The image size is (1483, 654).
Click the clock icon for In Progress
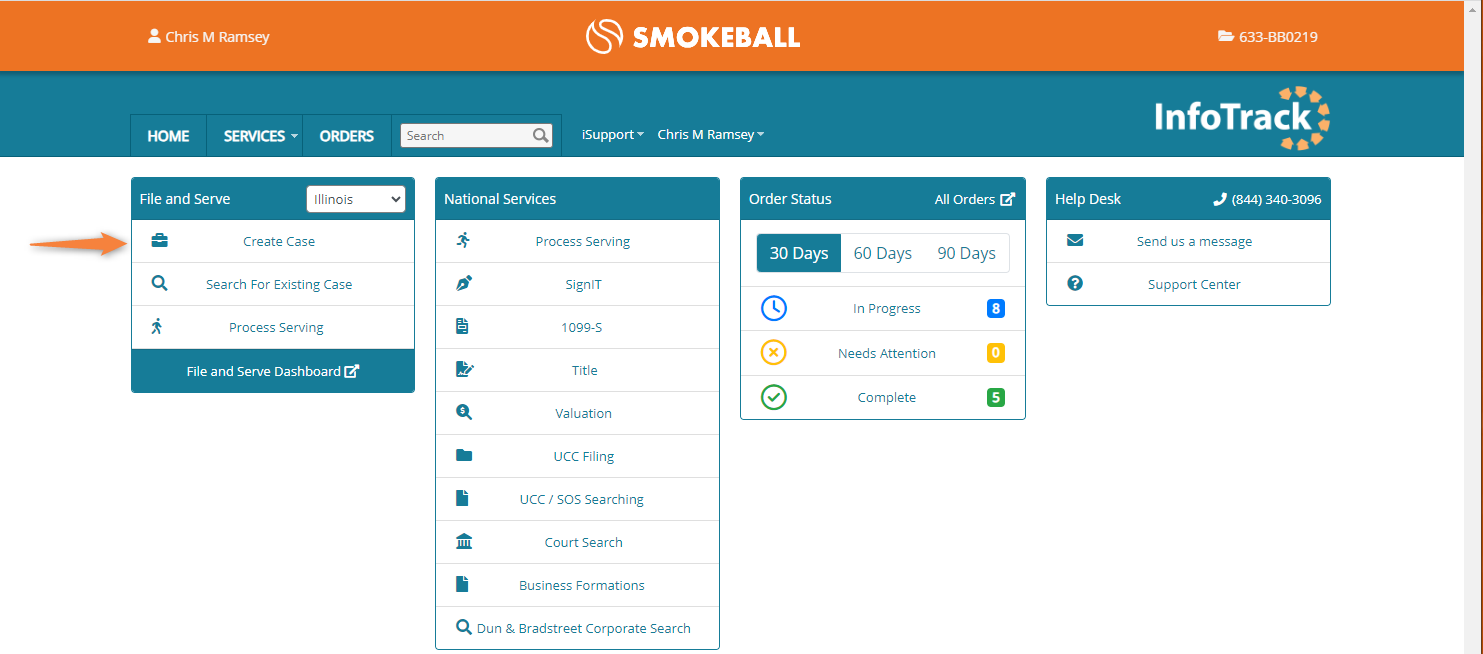coord(774,308)
